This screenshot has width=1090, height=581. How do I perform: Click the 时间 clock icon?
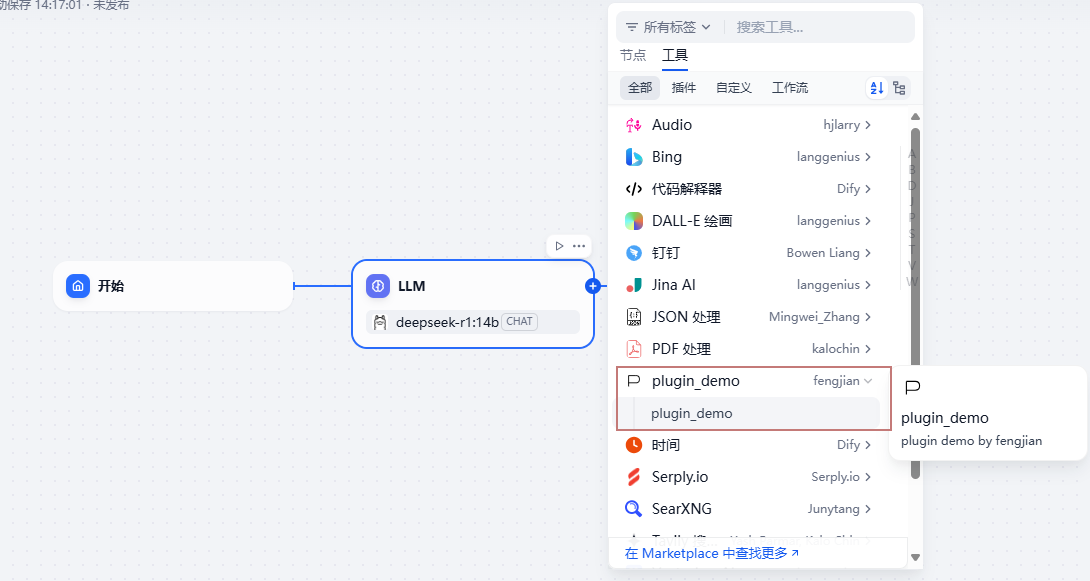[x=633, y=445]
